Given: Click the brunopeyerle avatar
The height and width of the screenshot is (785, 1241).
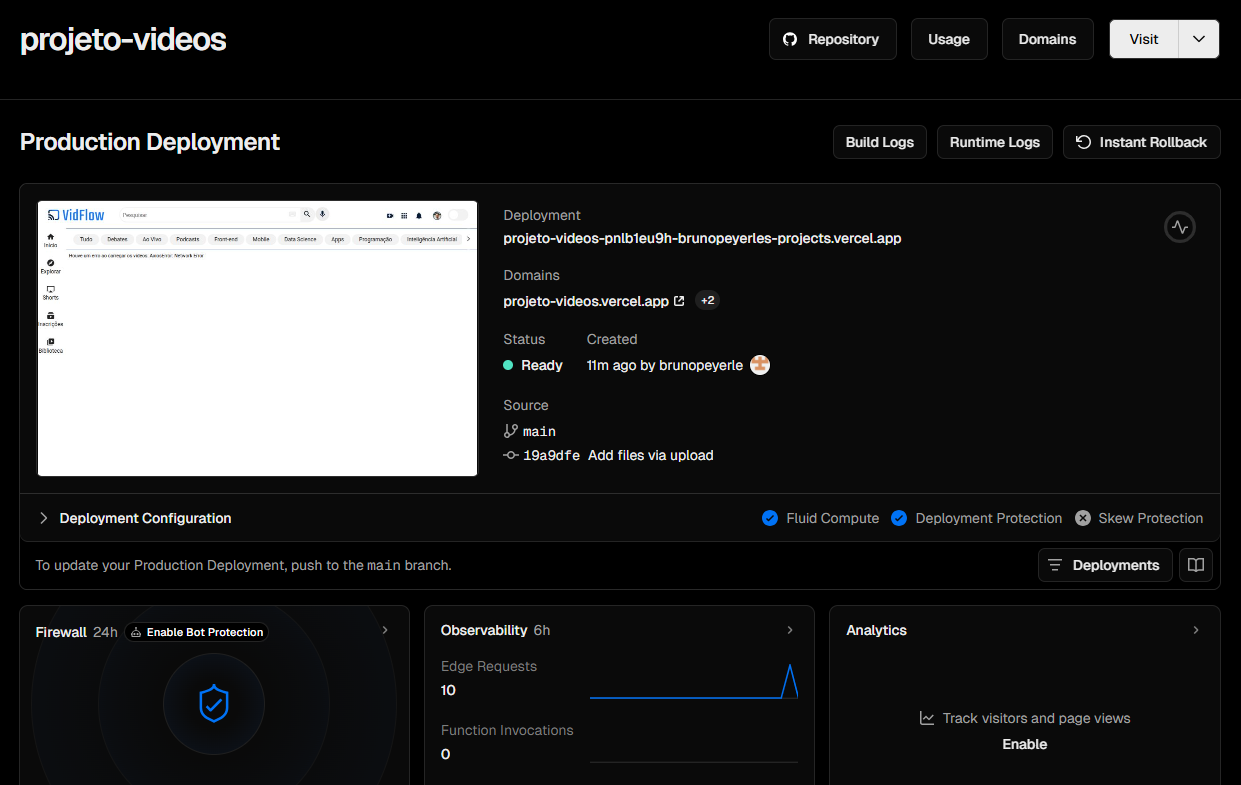Looking at the screenshot, I should pyautogui.click(x=760, y=365).
